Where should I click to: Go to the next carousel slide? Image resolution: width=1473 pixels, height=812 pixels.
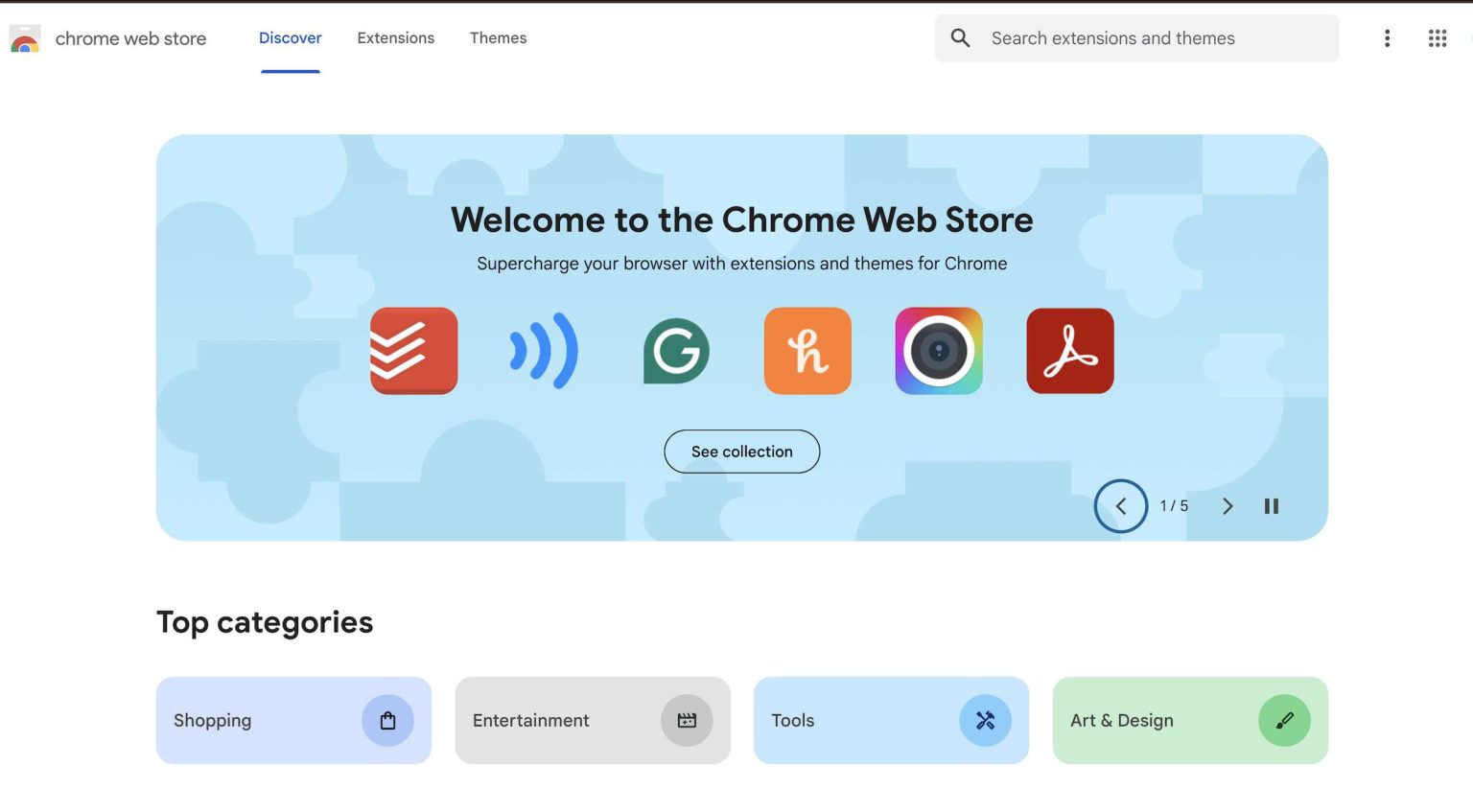point(1227,506)
